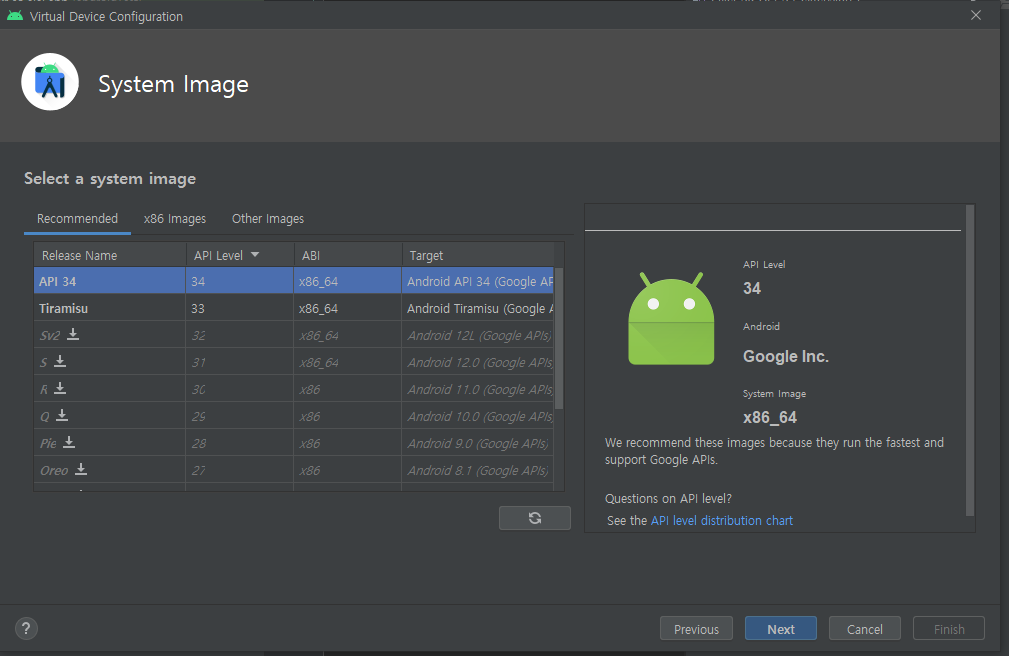Download the Q API 29 image

(62, 415)
